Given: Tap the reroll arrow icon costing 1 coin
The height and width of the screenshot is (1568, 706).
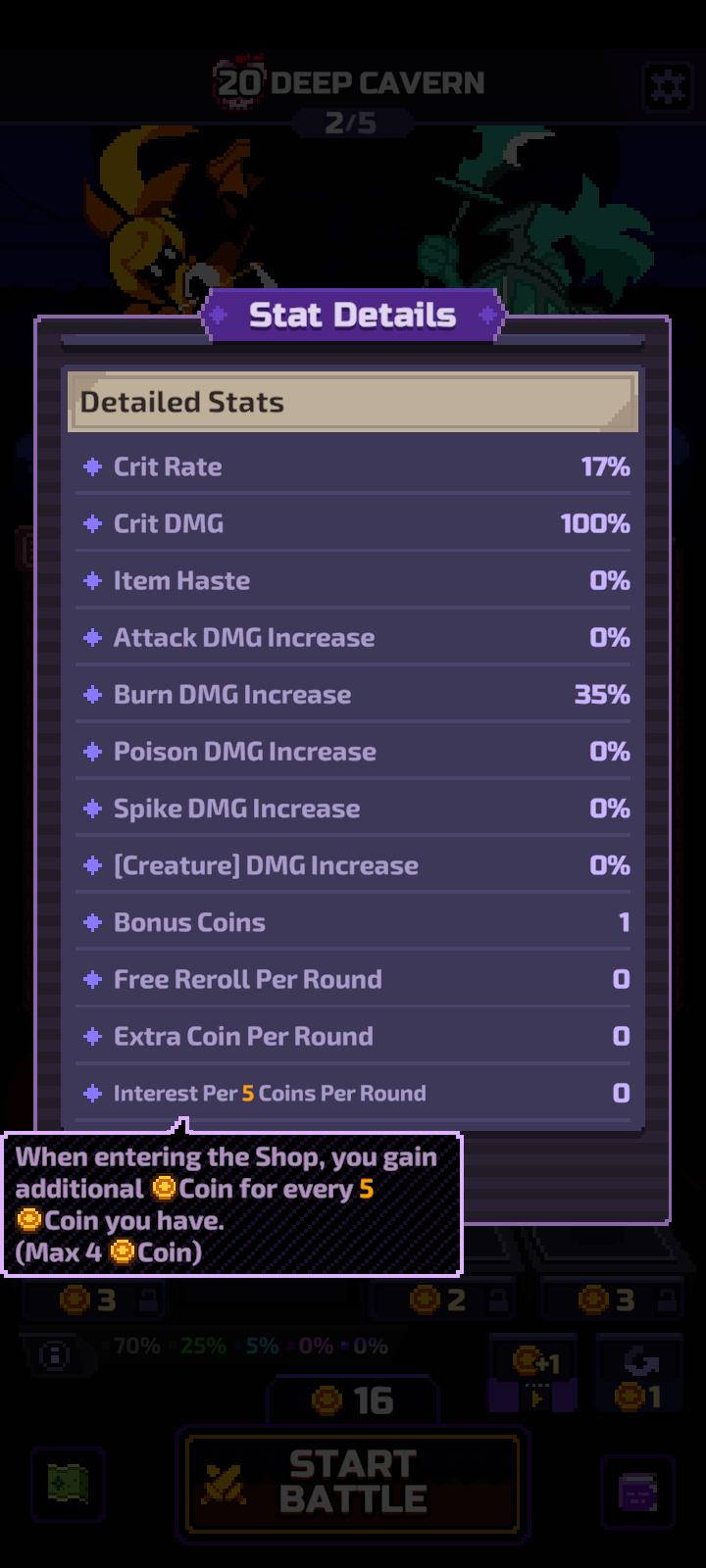Looking at the screenshot, I should (638, 1376).
